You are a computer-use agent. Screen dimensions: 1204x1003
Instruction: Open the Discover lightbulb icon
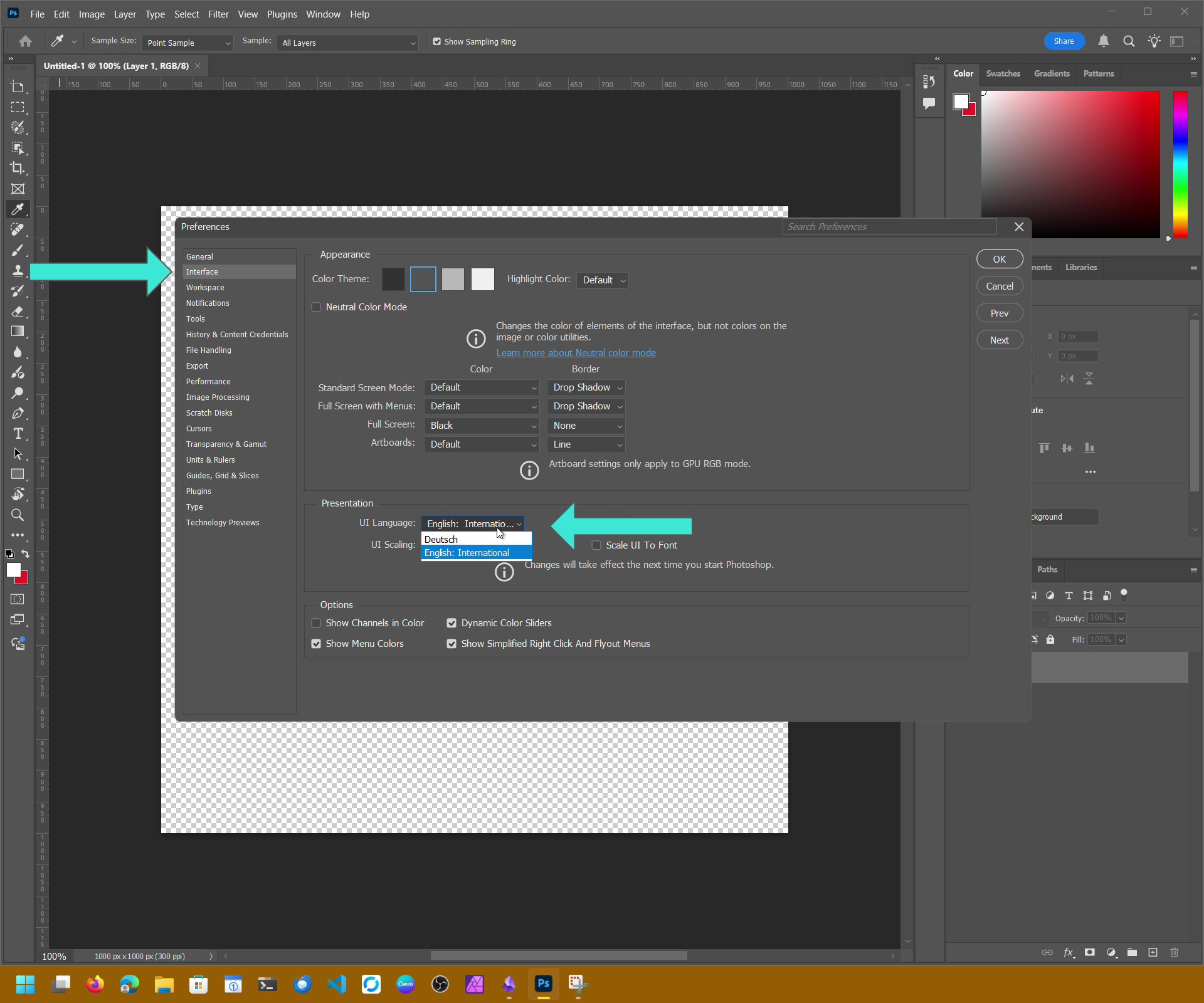pos(1154,41)
